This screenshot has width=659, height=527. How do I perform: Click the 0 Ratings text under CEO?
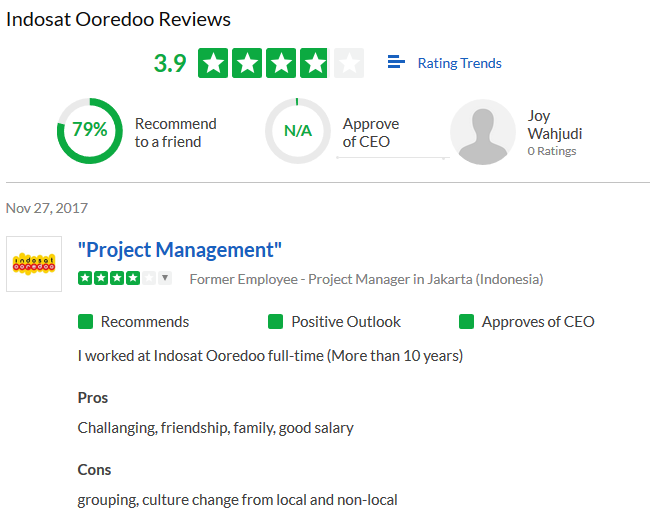(552, 151)
